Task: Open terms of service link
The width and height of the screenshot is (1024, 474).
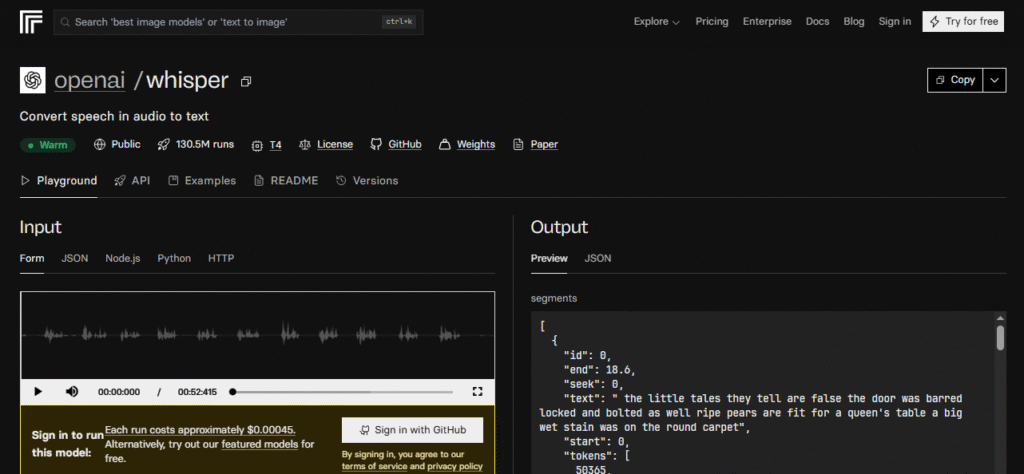Action: [374, 466]
